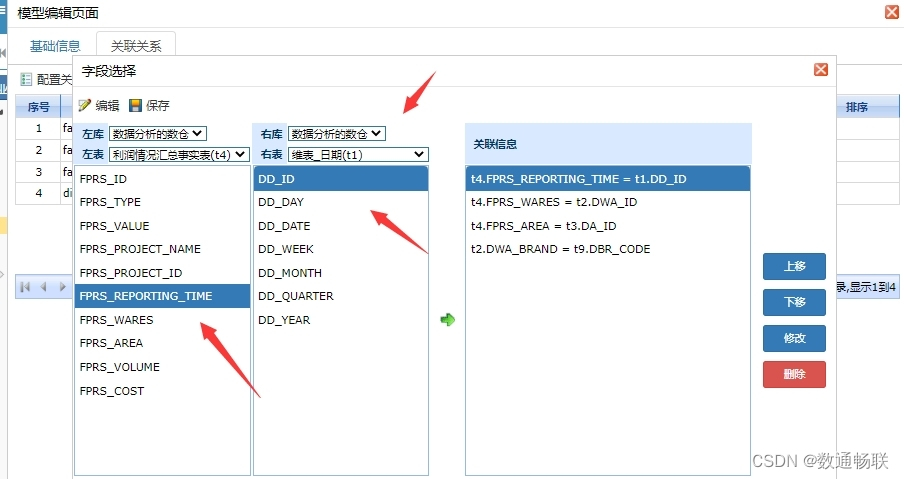Select FPRS_WARES field

[x=163, y=320]
